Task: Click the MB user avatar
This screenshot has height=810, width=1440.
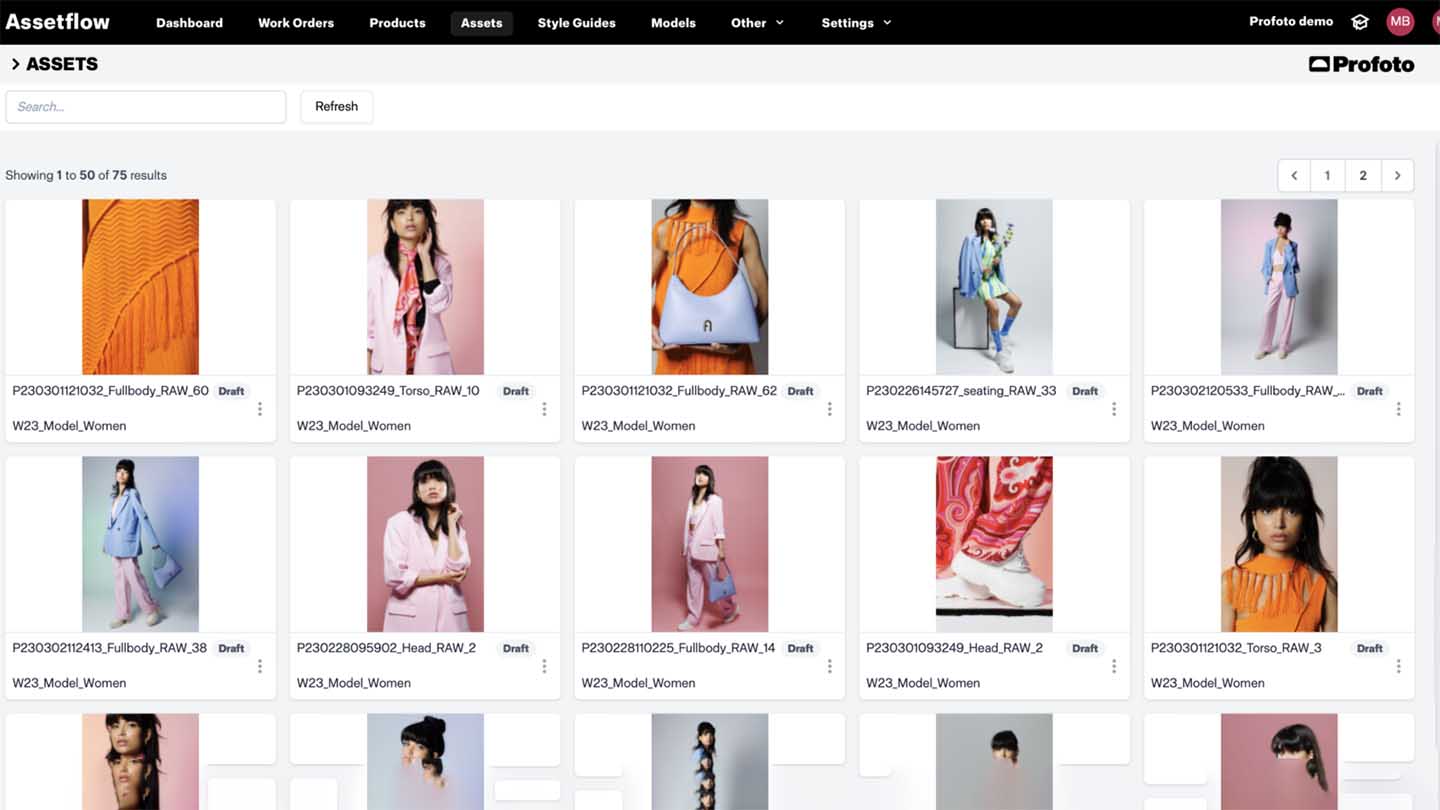Action: coord(1400,22)
